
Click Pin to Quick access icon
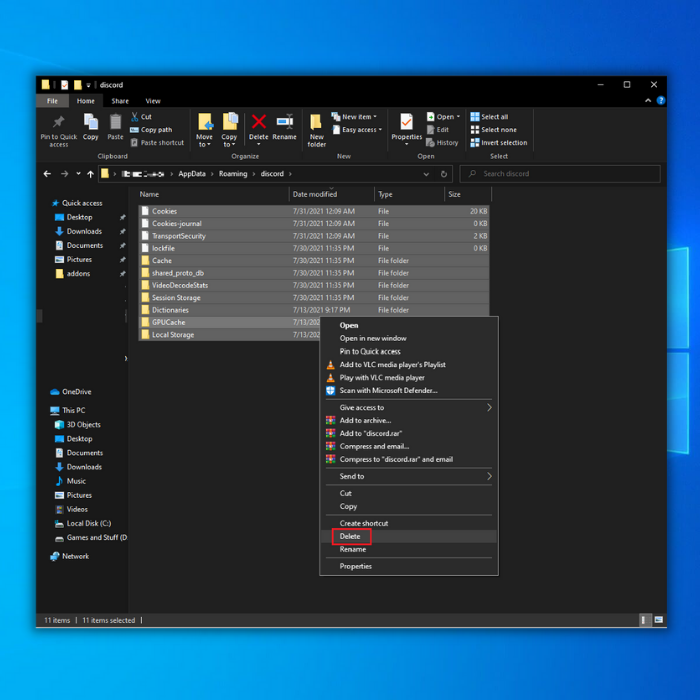59,126
